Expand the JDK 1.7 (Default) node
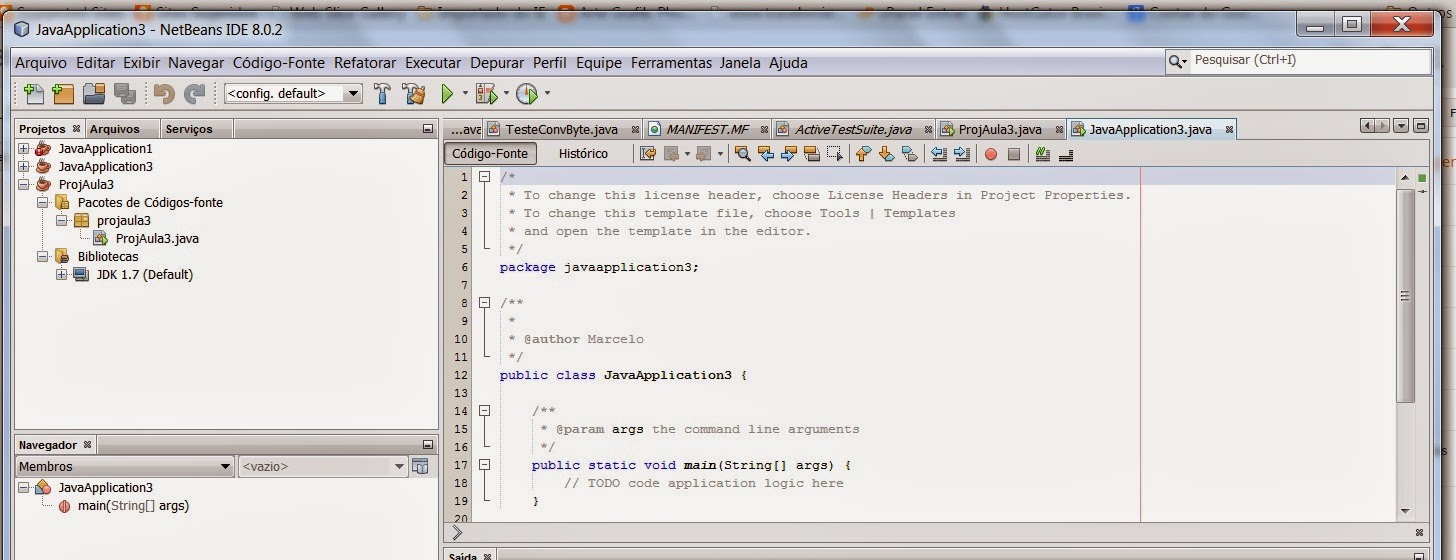 (62, 274)
